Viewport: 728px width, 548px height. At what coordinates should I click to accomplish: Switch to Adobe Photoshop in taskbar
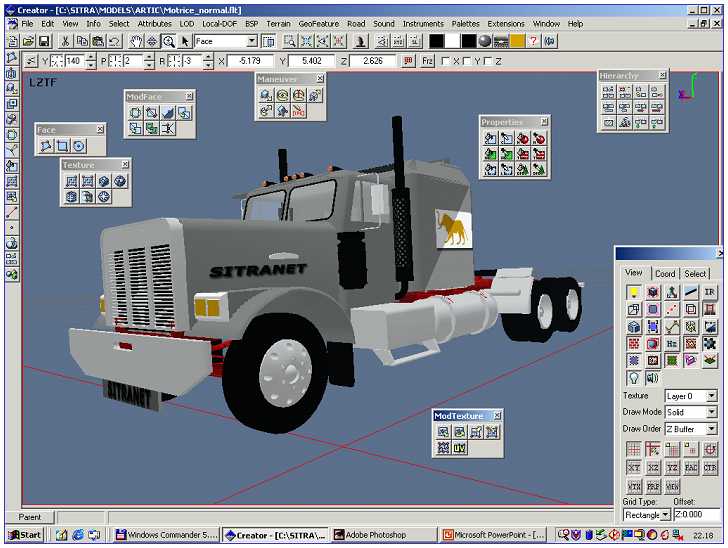(384, 535)
